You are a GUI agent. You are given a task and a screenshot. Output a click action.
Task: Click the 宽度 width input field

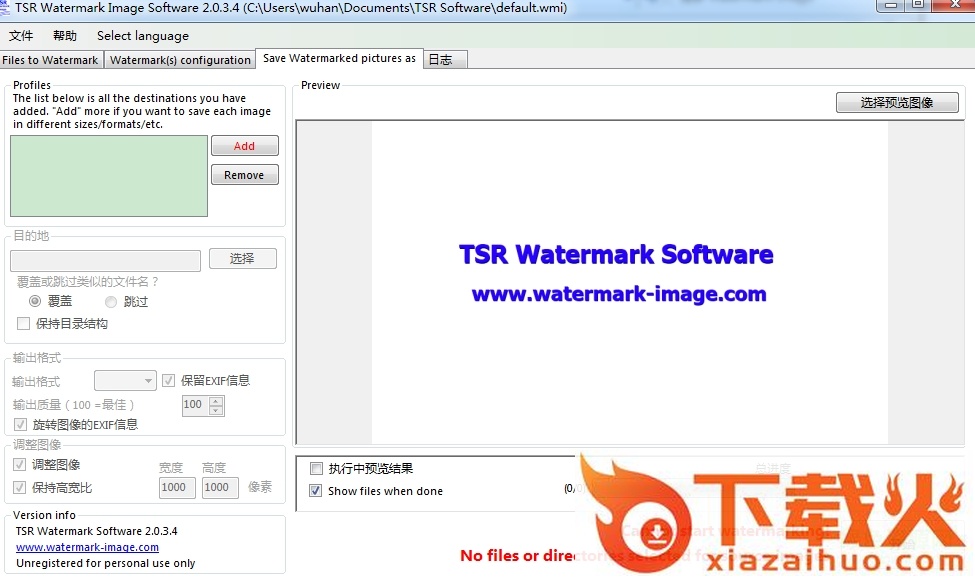click(x=177, y=488)
